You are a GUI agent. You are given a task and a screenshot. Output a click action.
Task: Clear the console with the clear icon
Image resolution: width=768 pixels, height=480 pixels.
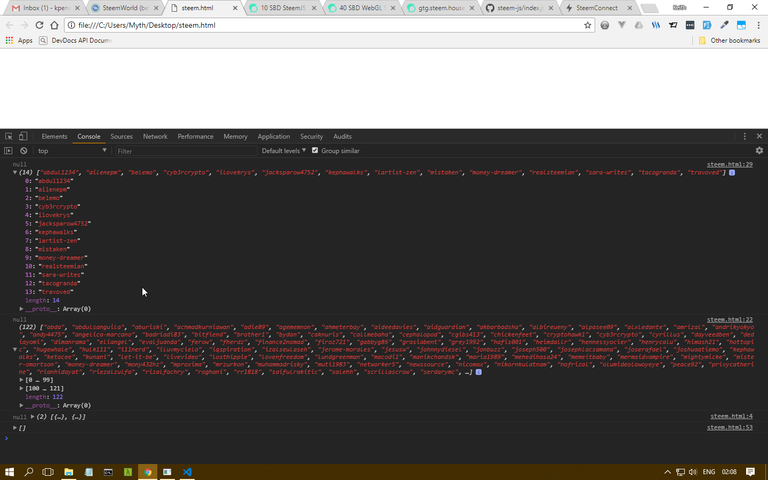point(24,151)
